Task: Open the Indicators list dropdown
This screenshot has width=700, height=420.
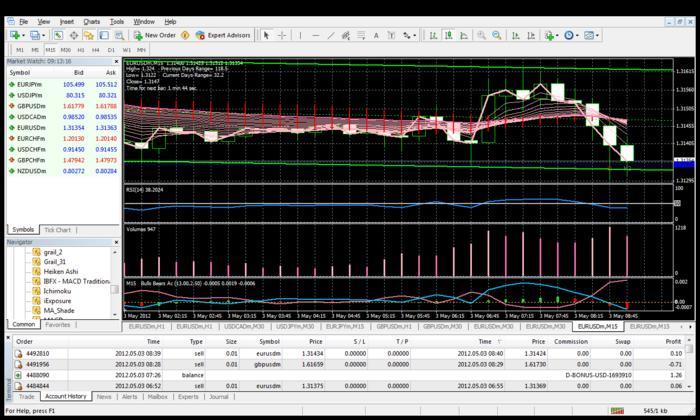Action: [x=551, y=35]
